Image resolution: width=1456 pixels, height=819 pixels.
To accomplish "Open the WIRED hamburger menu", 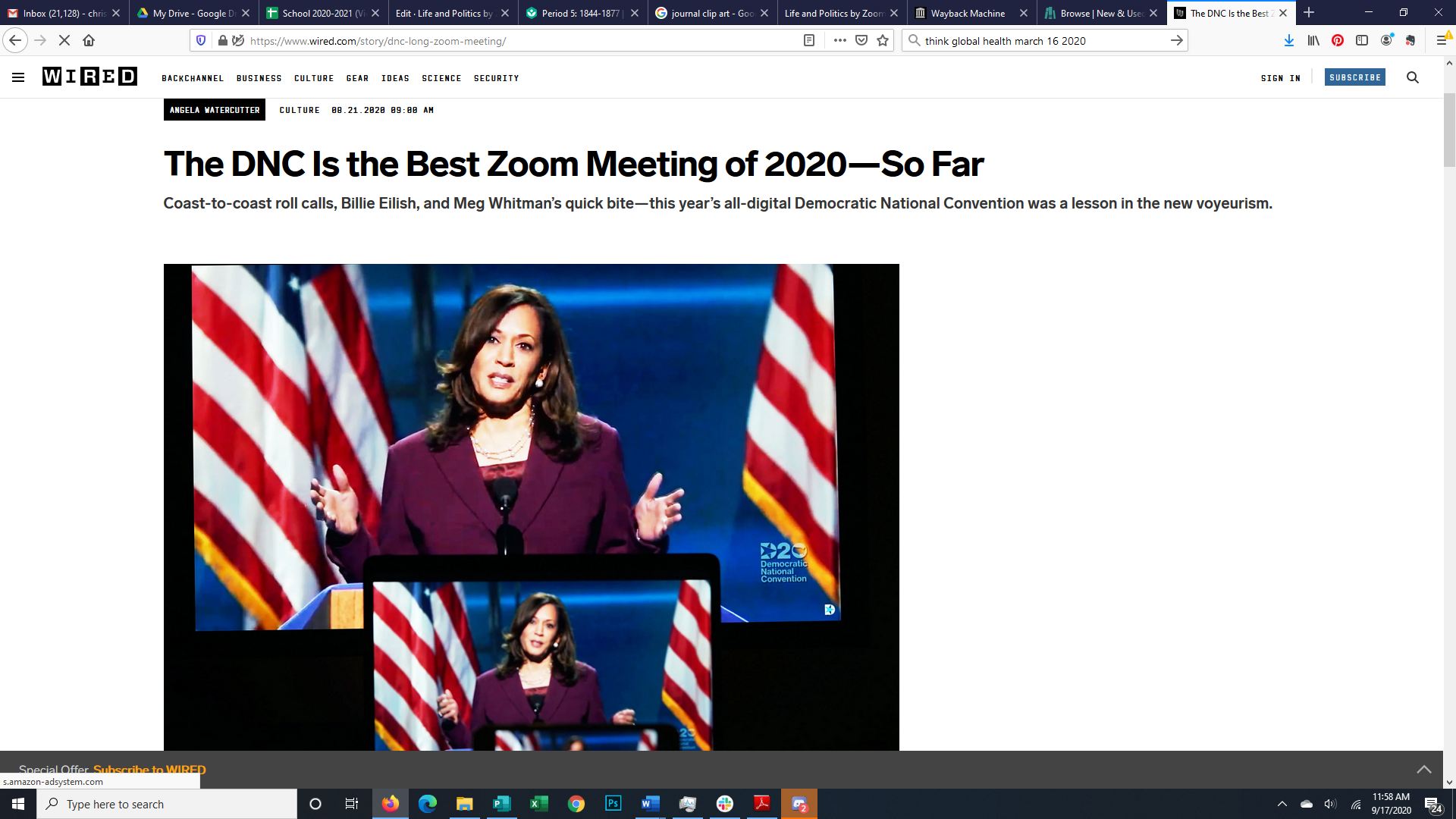I will click(x=18, y=77).
